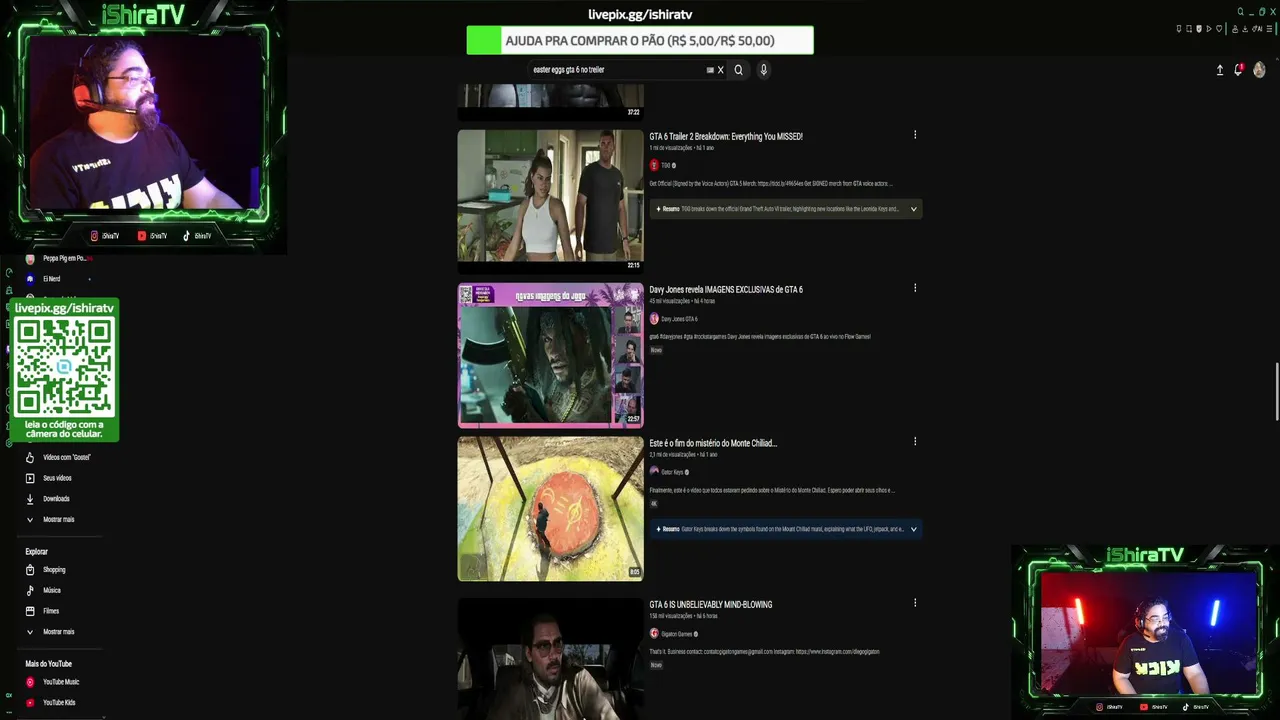This screenshot has width=1280, height=720.
Task: Play the GTA 6 MIND-BLOWING video thumbnail
Action: (x=551, y=658)
